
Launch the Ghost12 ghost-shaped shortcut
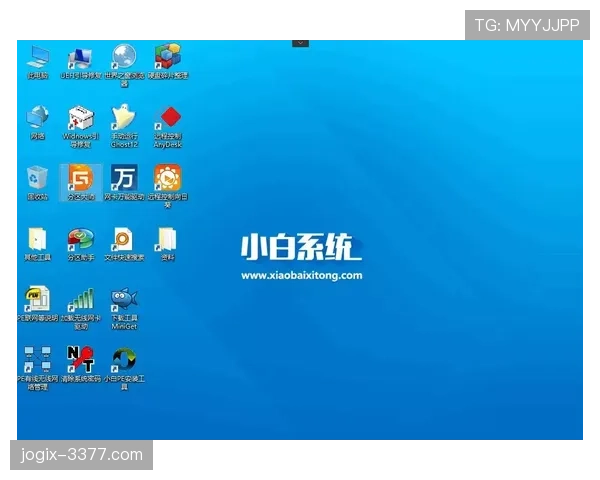click(124, 126)
